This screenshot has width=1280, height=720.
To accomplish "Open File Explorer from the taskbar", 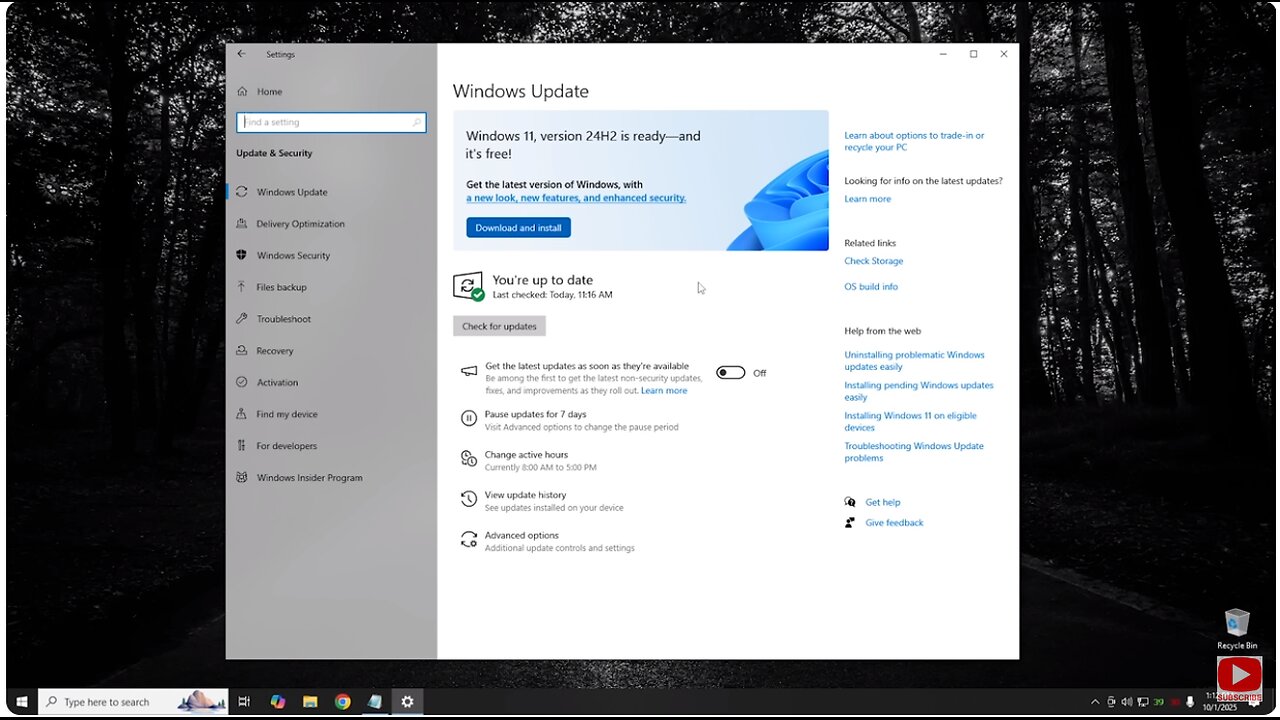I will (x=310, y=702).
